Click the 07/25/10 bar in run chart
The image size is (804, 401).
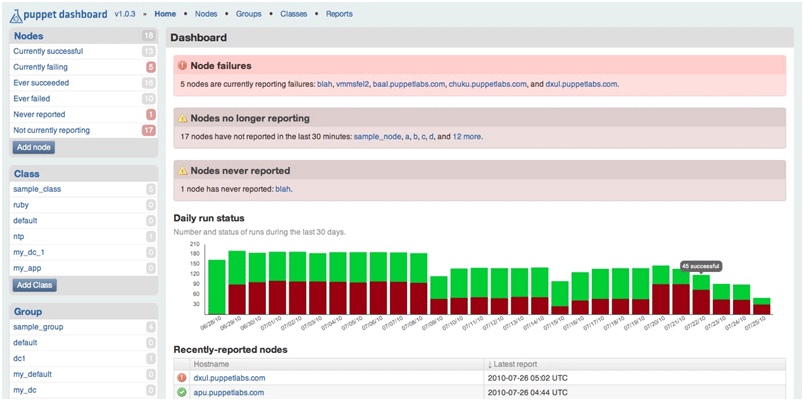(x=761, y=306)
